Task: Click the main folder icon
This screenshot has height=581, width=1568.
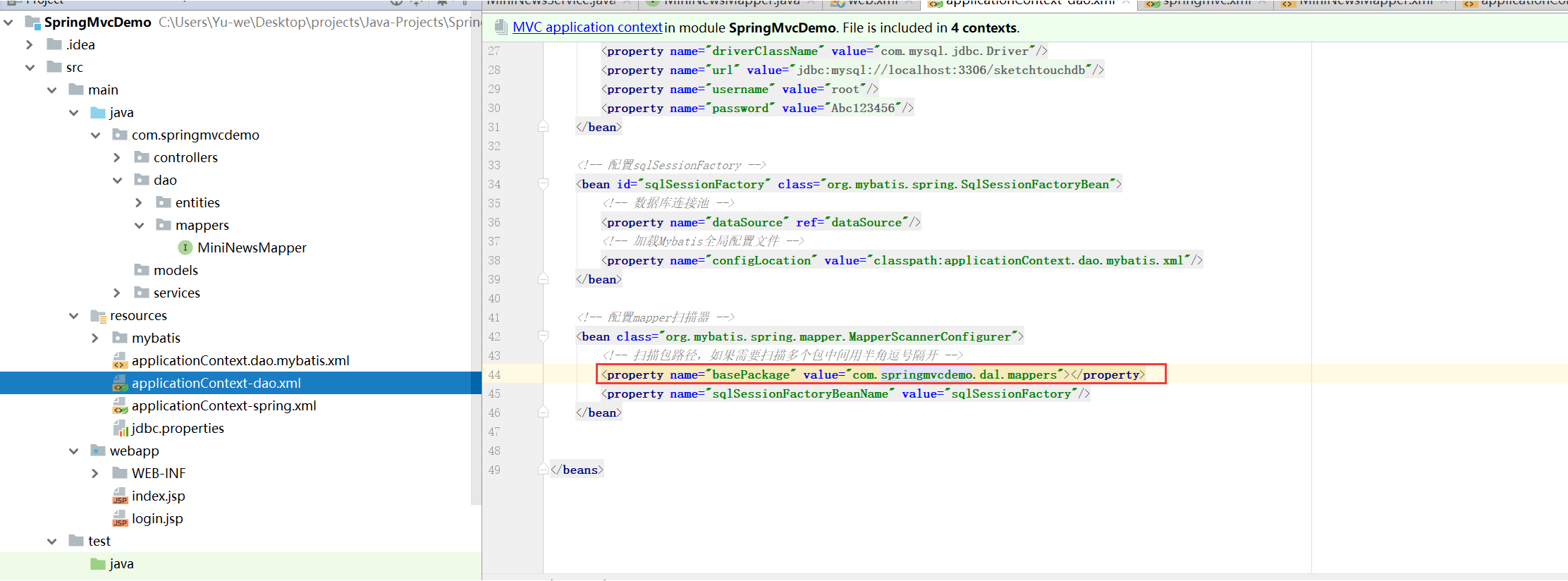Action: coord(76,90)
